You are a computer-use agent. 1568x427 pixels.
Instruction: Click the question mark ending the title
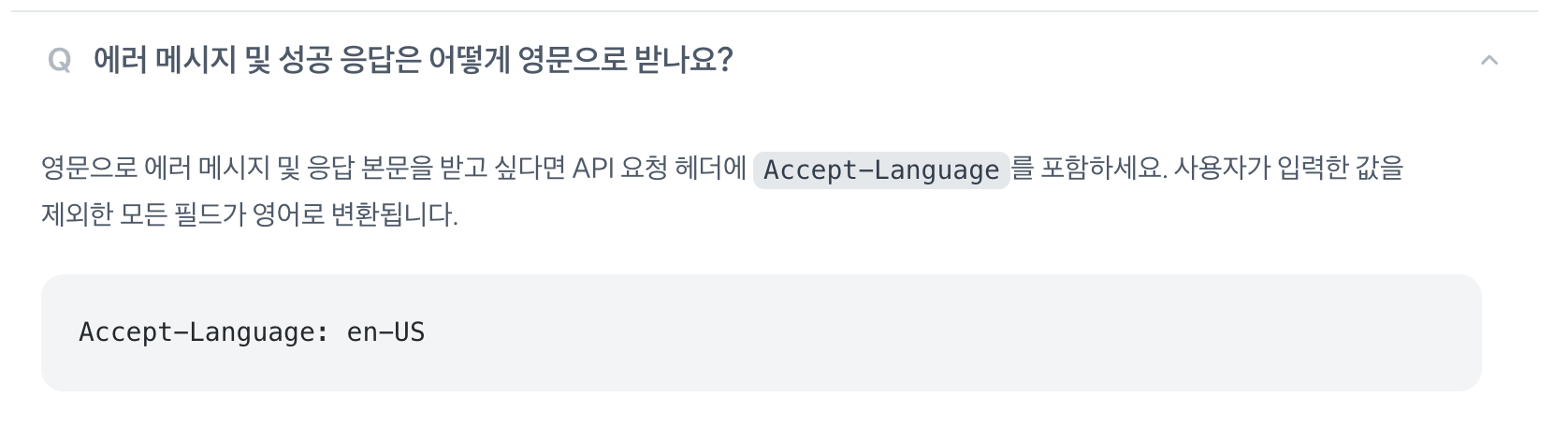[722, 61]
